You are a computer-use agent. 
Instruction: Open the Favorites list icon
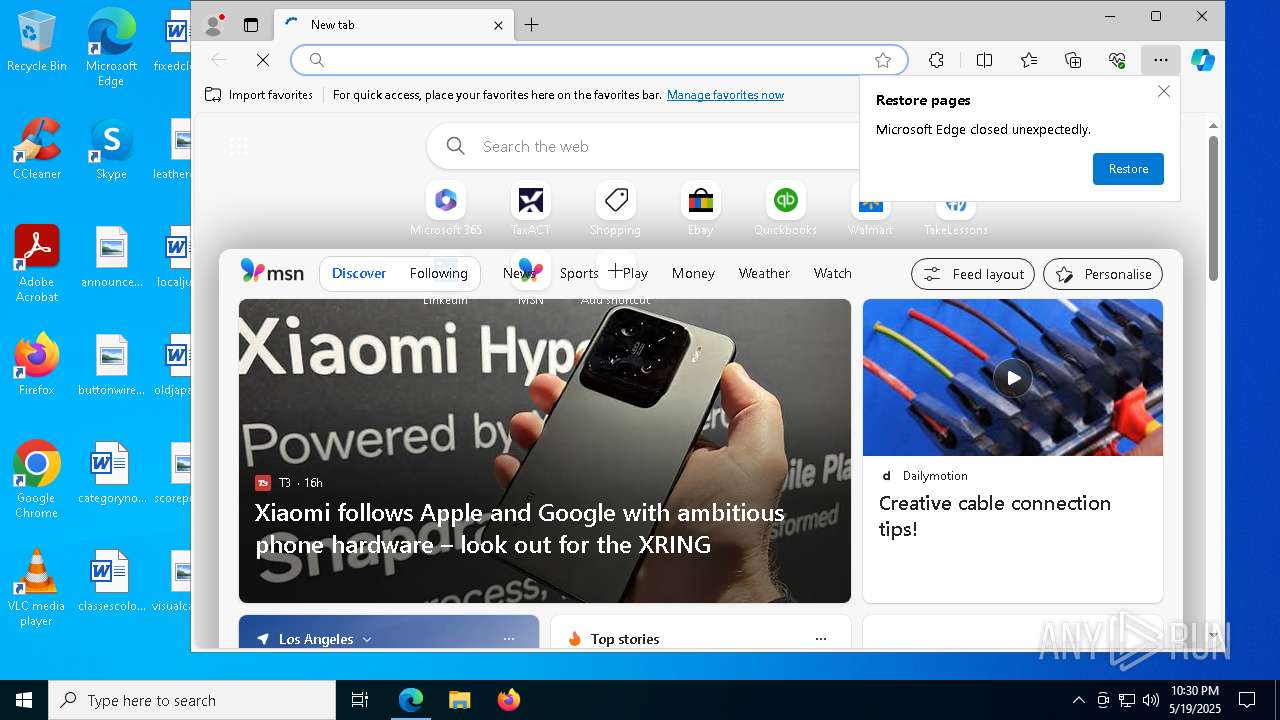(1029, 60)
